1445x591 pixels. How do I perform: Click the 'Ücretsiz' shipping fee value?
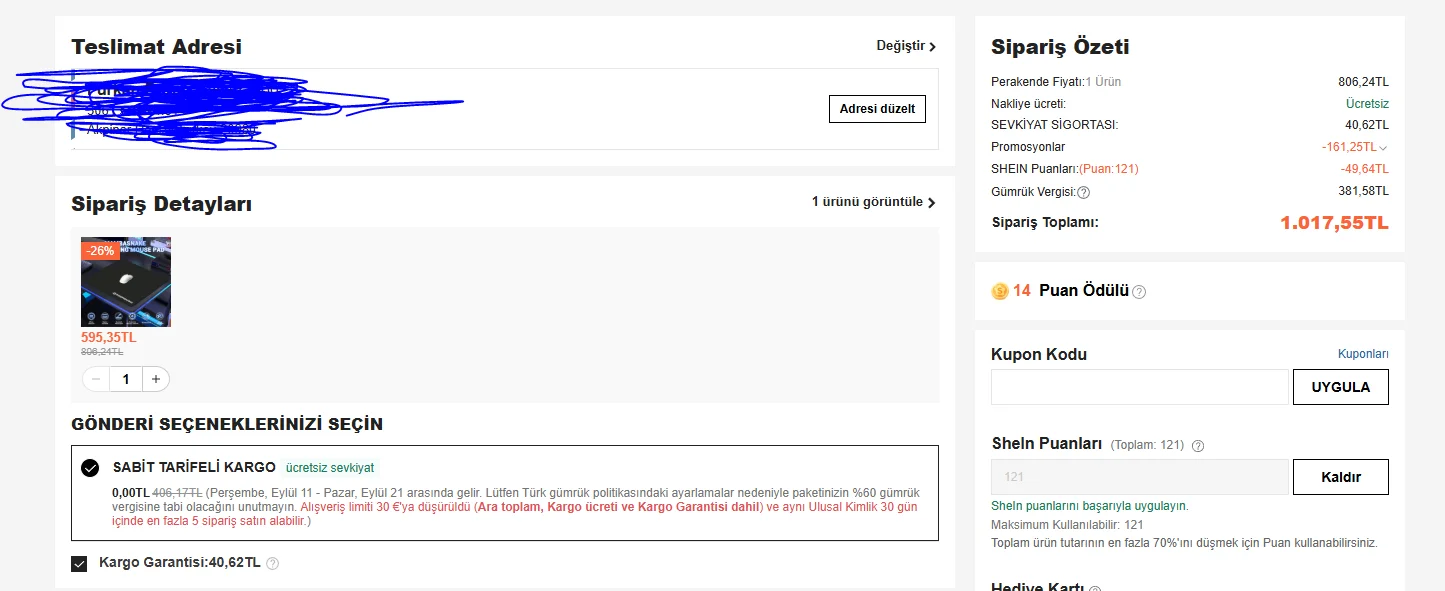(1367, 104)
